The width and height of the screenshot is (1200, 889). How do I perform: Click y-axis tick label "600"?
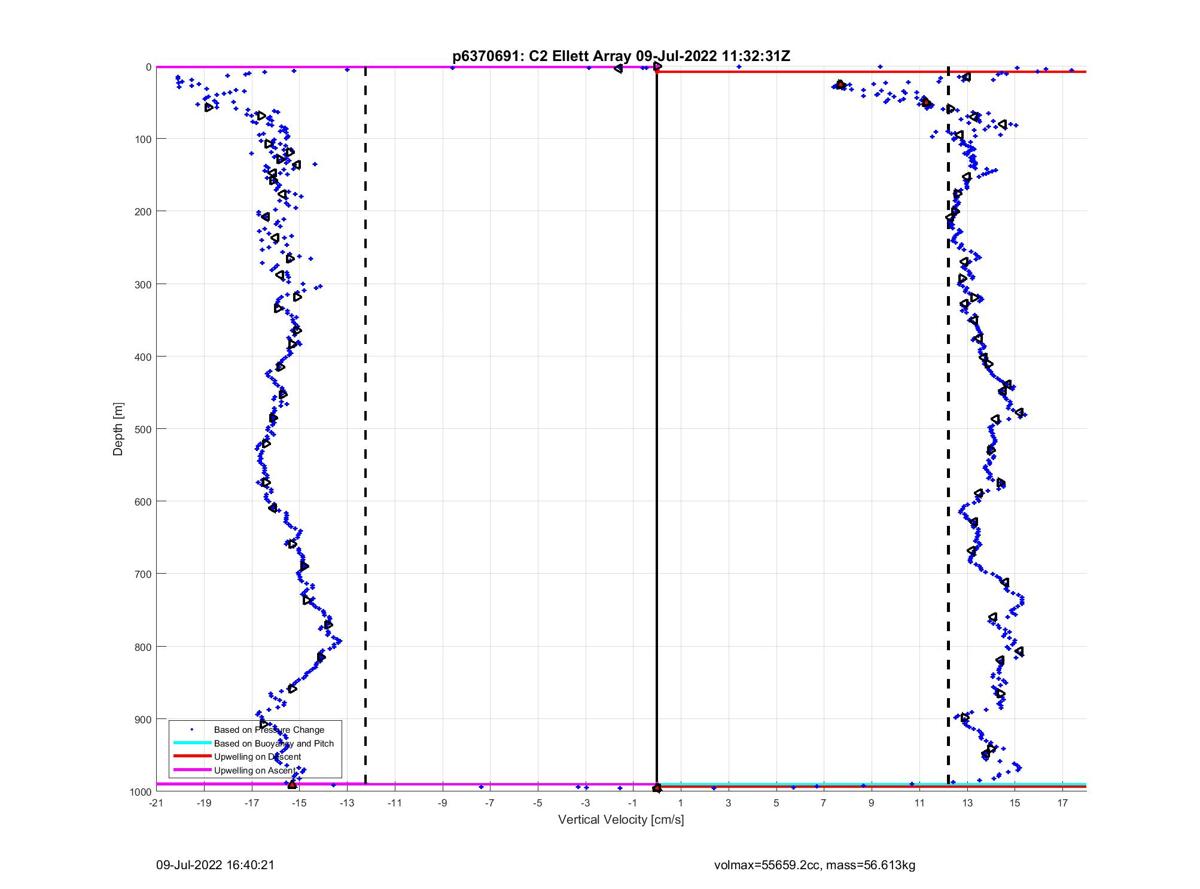tap(141, 502)
